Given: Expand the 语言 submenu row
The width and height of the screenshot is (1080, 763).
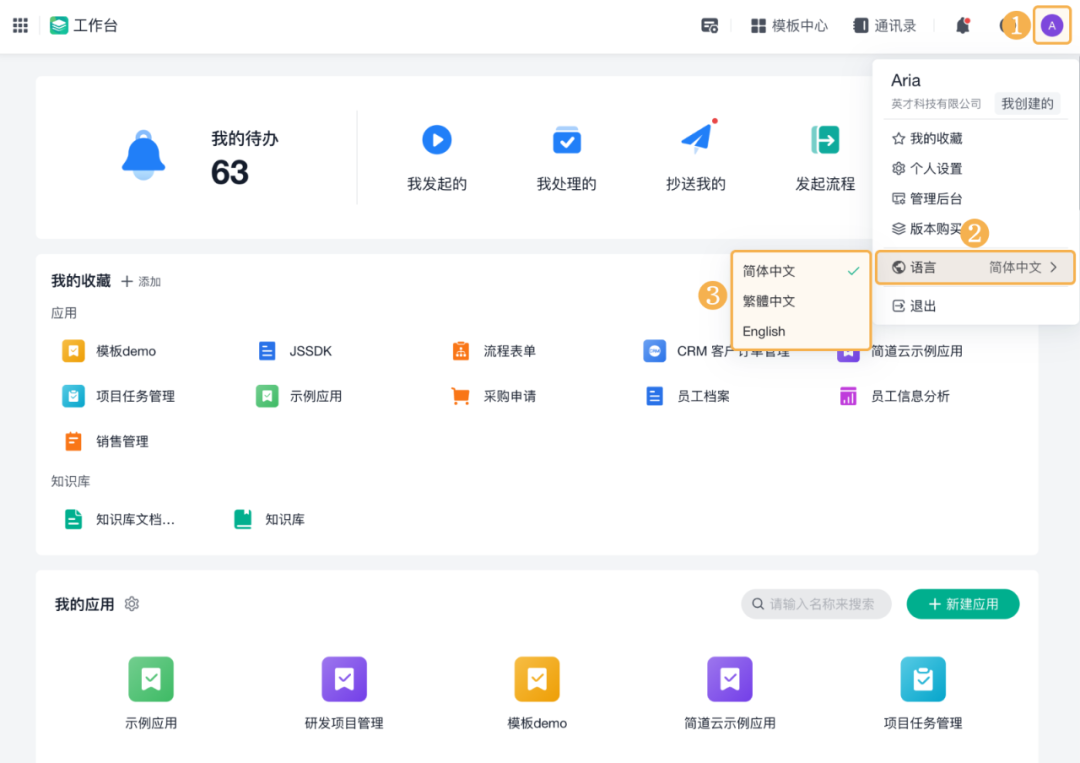Looking at the screenshot, I should [x=975, y=267].
